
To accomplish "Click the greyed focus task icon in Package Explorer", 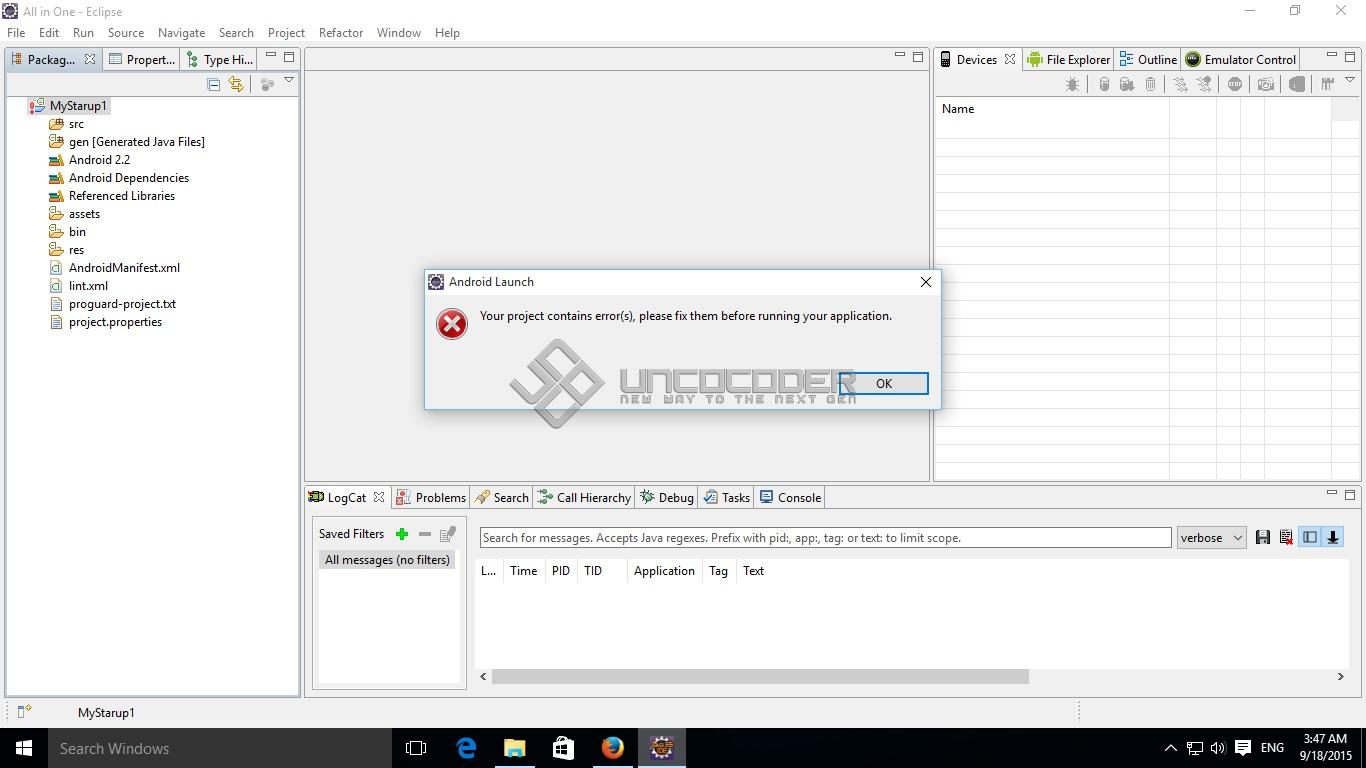I will pyautogui.click(x=267, y=85).
